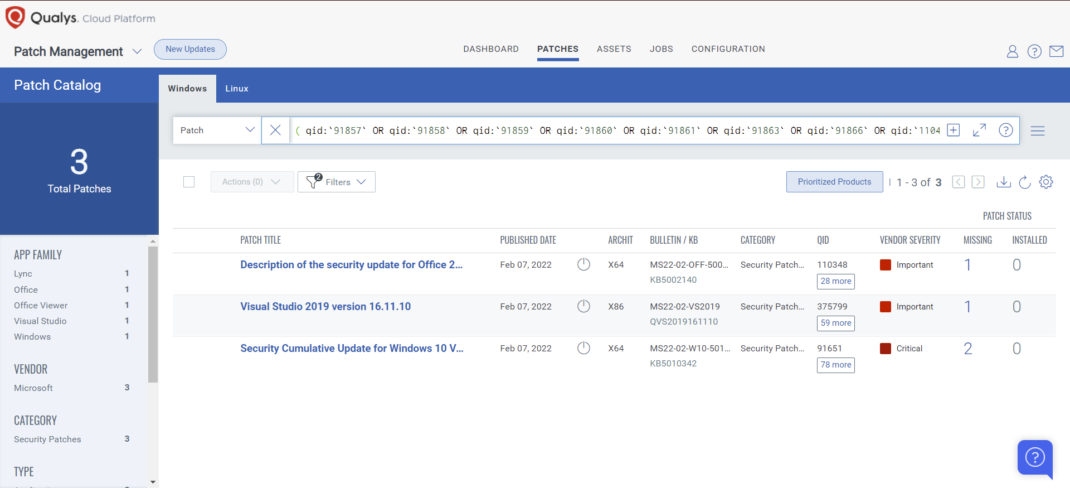Open the help icon in the header
Screen dimensions: 1070x488
[1035, 51]
